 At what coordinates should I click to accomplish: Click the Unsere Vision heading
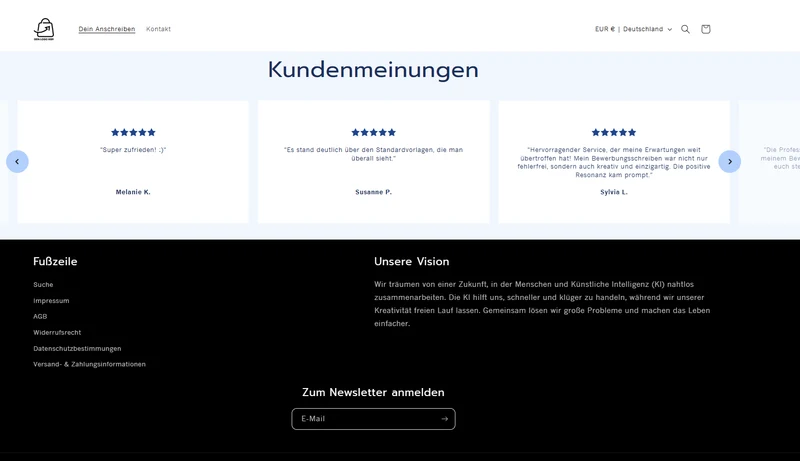coord(412,262)
